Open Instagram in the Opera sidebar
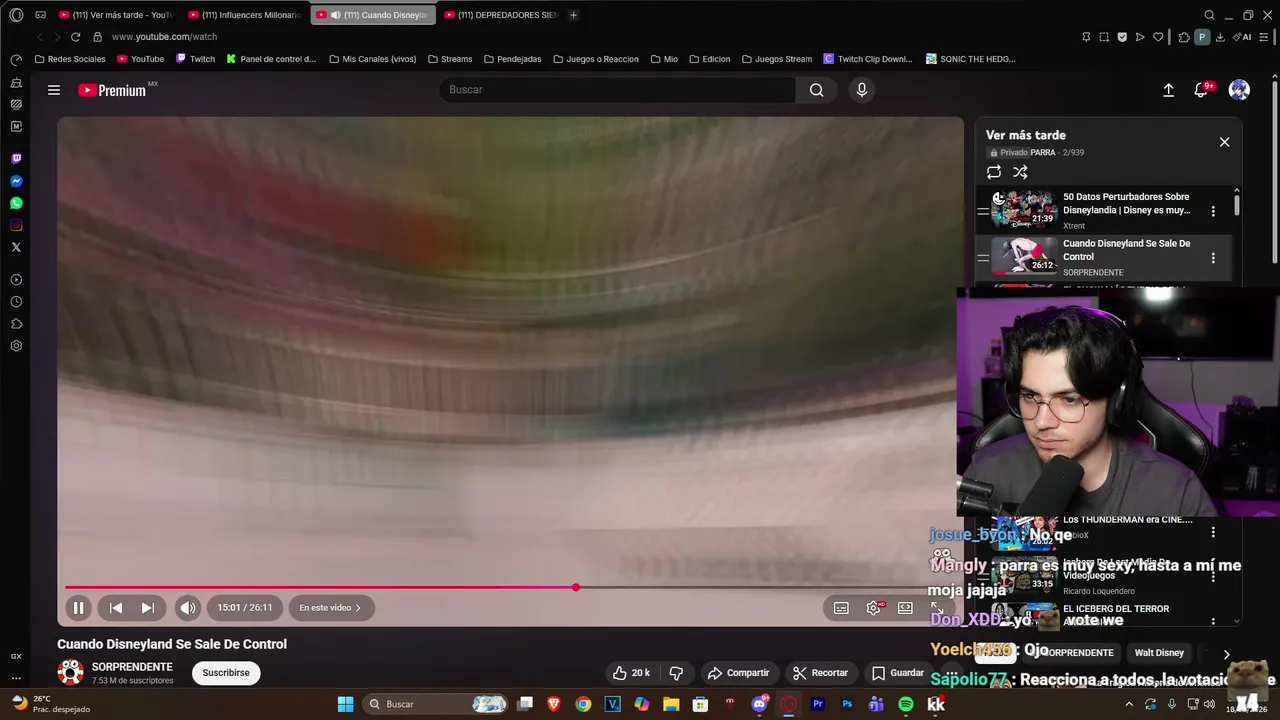The image size is (1280, 720). (16, 225)
